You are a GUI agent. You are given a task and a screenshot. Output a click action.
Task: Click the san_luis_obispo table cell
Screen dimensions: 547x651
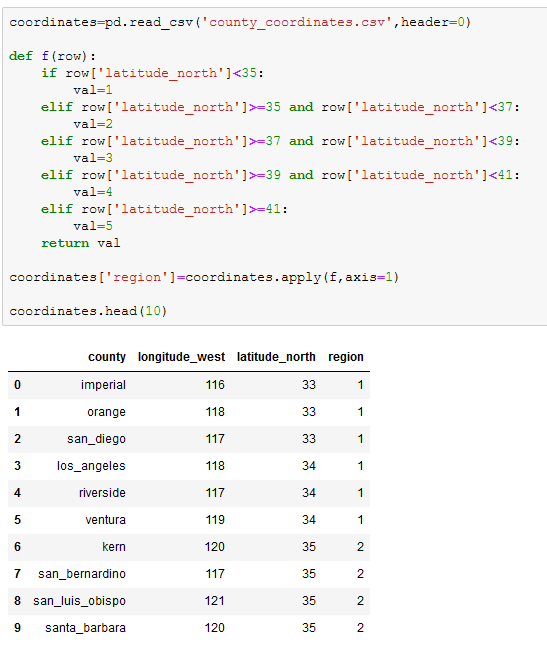click(x=79, y=601)
